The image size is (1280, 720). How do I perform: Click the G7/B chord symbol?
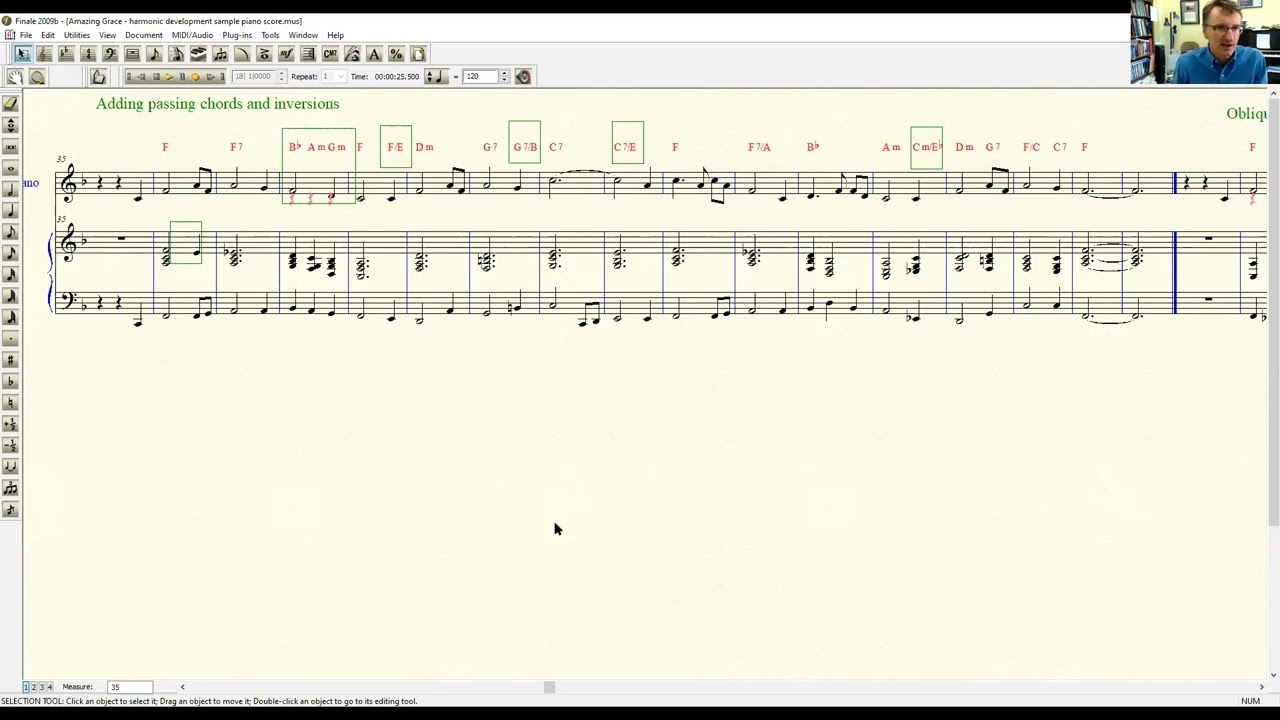tap(525, 147)
